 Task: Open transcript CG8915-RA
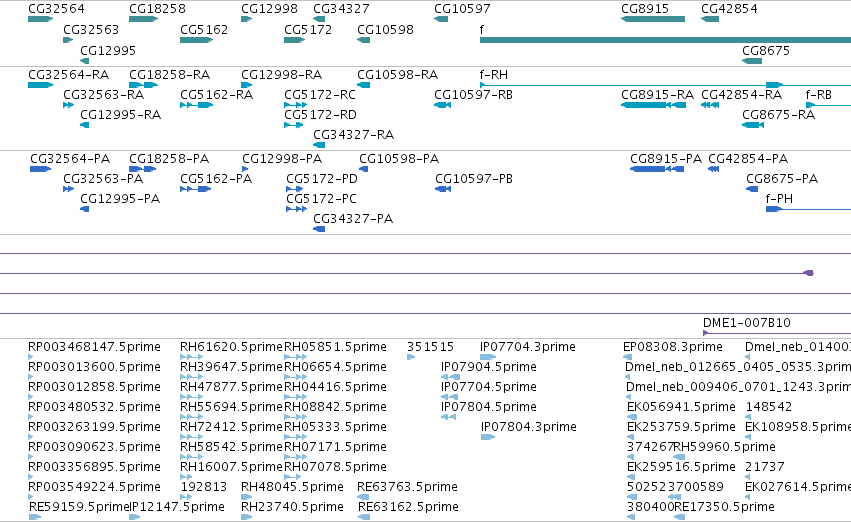[x=657, y=95]
